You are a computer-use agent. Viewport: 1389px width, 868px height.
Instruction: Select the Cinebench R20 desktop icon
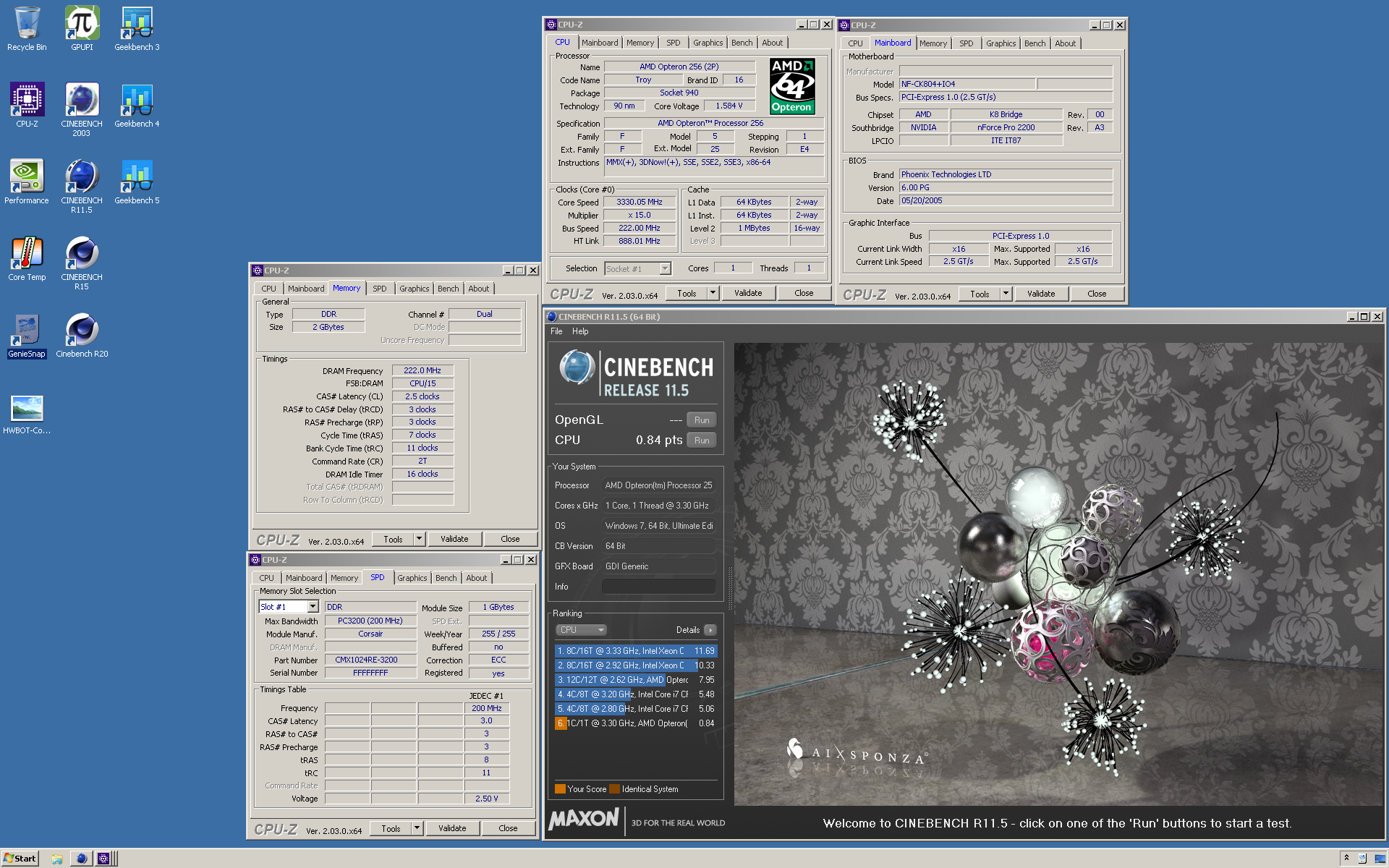[82, 336]
